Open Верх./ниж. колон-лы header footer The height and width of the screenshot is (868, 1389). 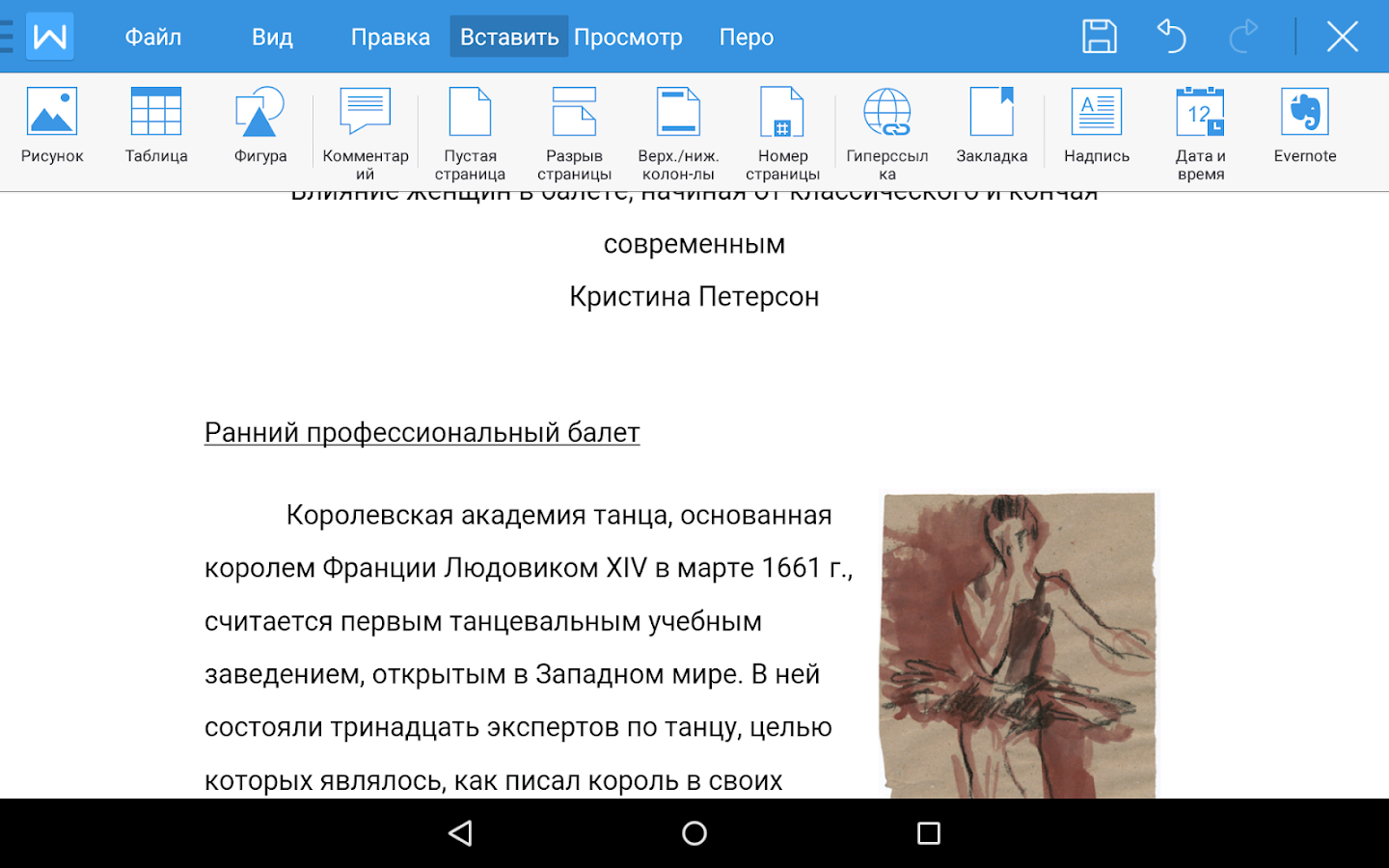point(678,134)
